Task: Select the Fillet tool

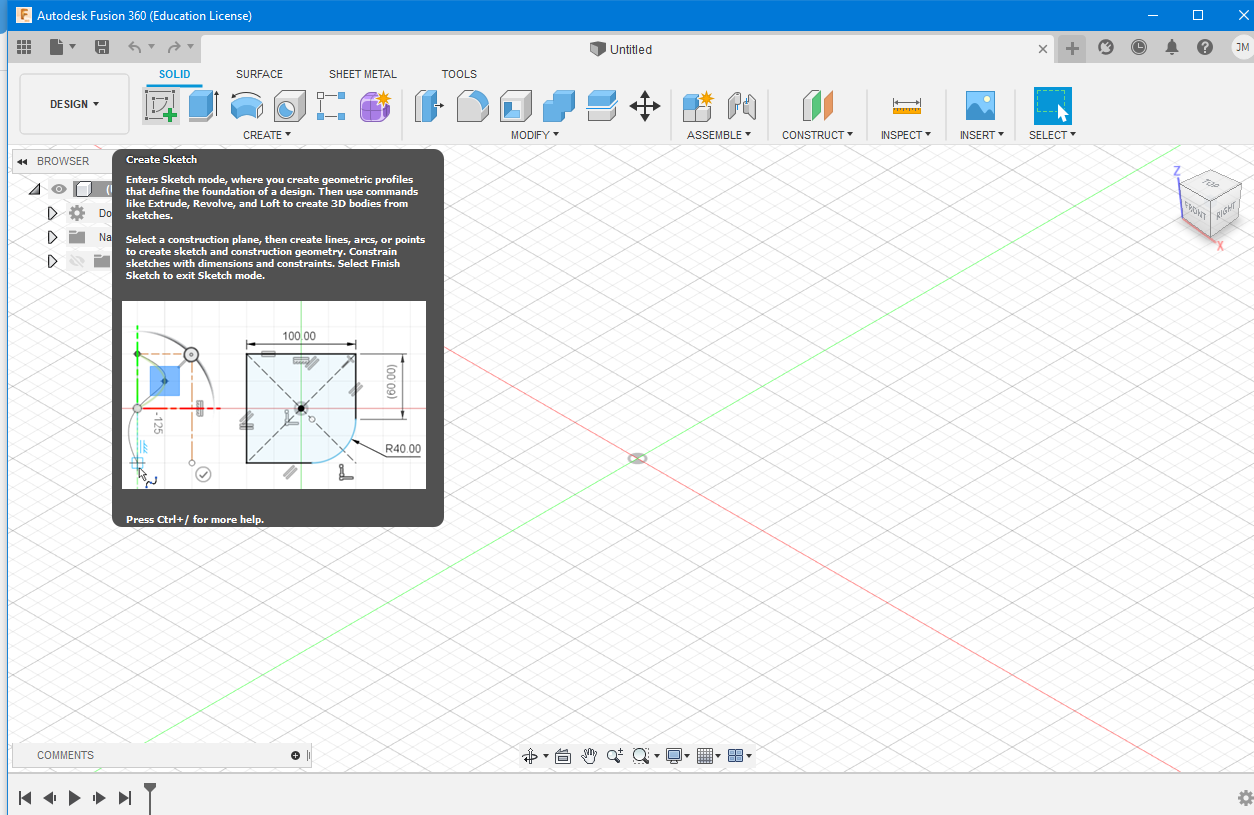Action: 472,106
